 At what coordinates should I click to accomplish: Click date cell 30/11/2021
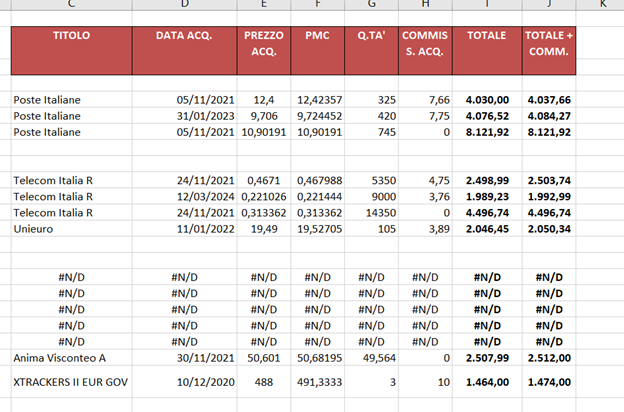pos(185,358)
